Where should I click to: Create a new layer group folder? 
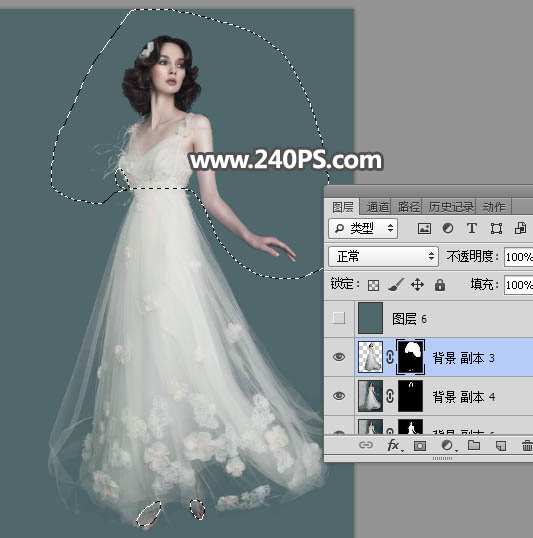[x=474, y=445]
